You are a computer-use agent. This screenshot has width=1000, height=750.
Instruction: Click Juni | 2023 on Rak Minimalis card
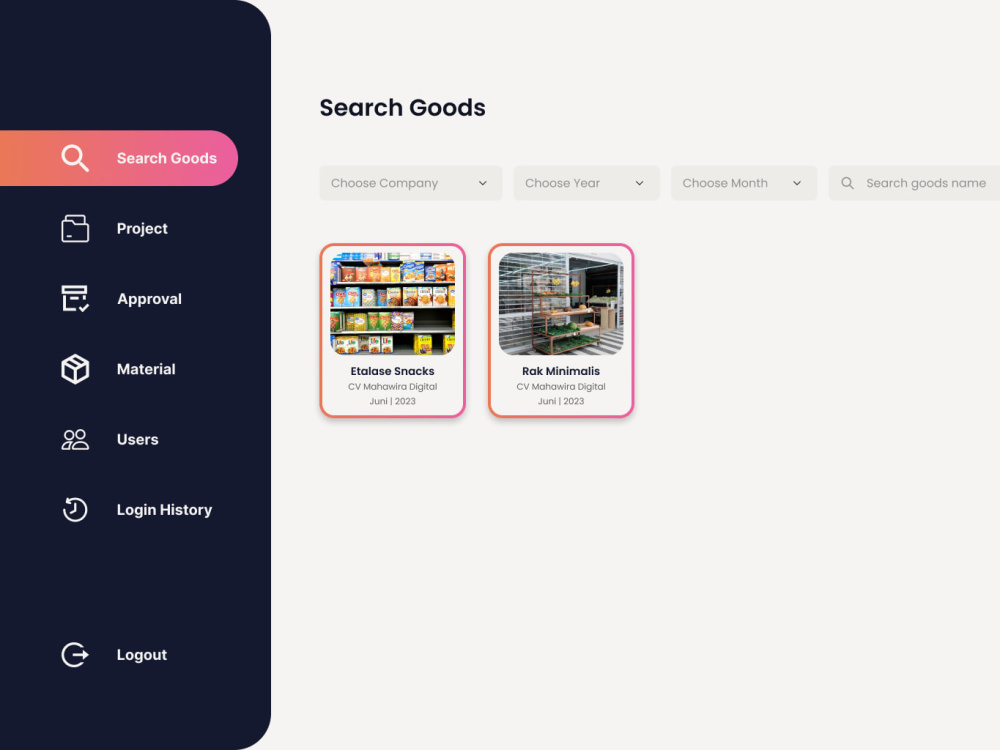tap(561, 401)
